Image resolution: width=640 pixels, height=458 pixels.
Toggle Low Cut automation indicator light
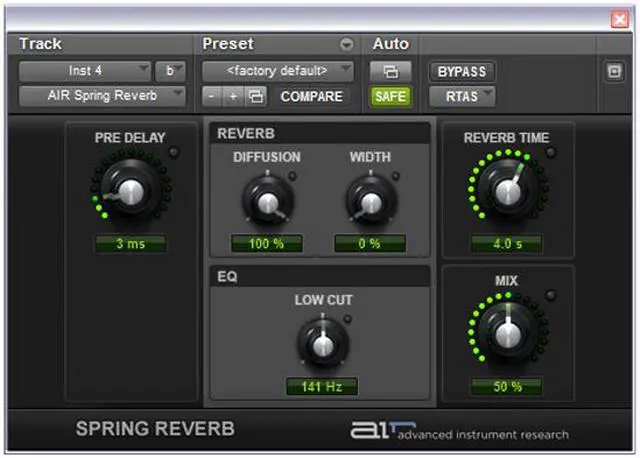point(348,319)
